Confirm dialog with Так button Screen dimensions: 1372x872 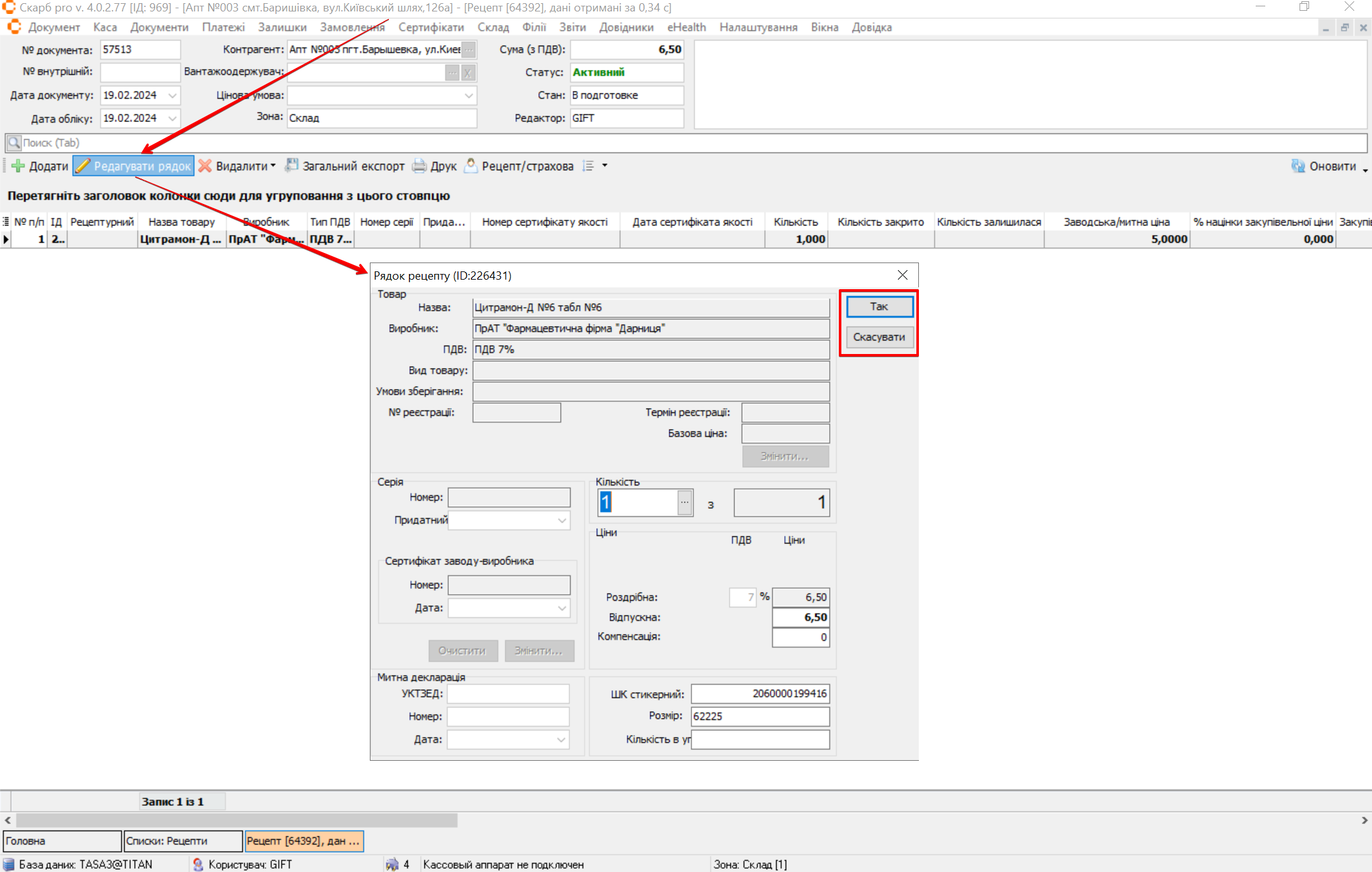[x=880, y=306]
